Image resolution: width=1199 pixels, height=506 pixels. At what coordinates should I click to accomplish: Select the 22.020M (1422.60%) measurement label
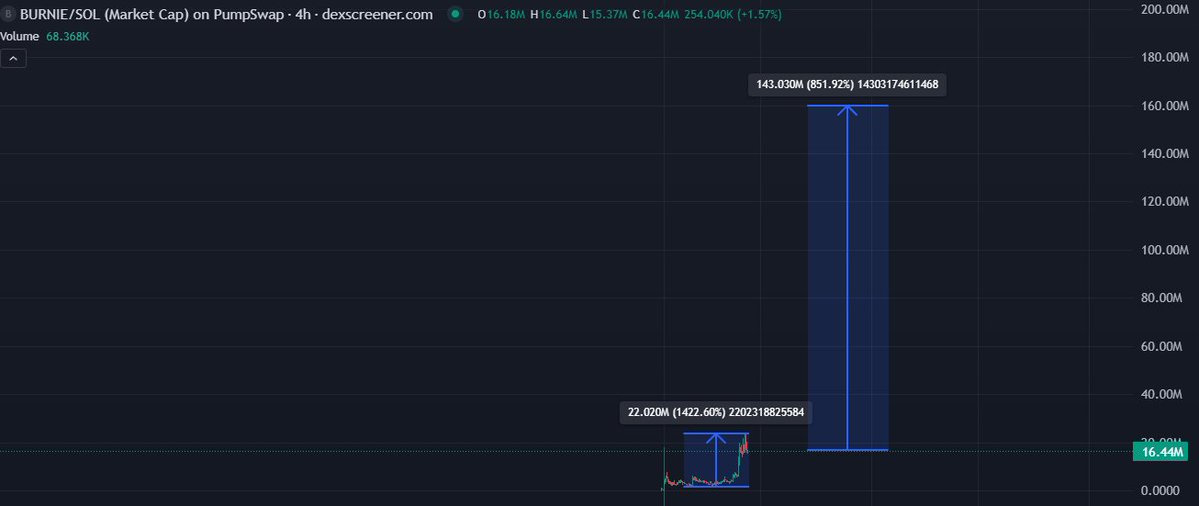pos(716,413)
